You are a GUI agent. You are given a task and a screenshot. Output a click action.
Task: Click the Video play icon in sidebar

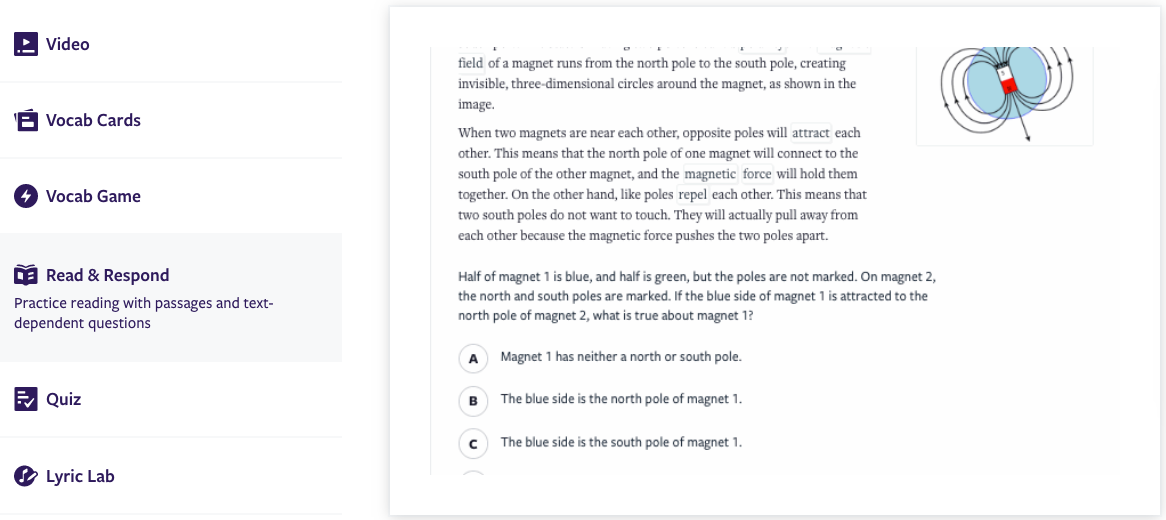point(26,44)
